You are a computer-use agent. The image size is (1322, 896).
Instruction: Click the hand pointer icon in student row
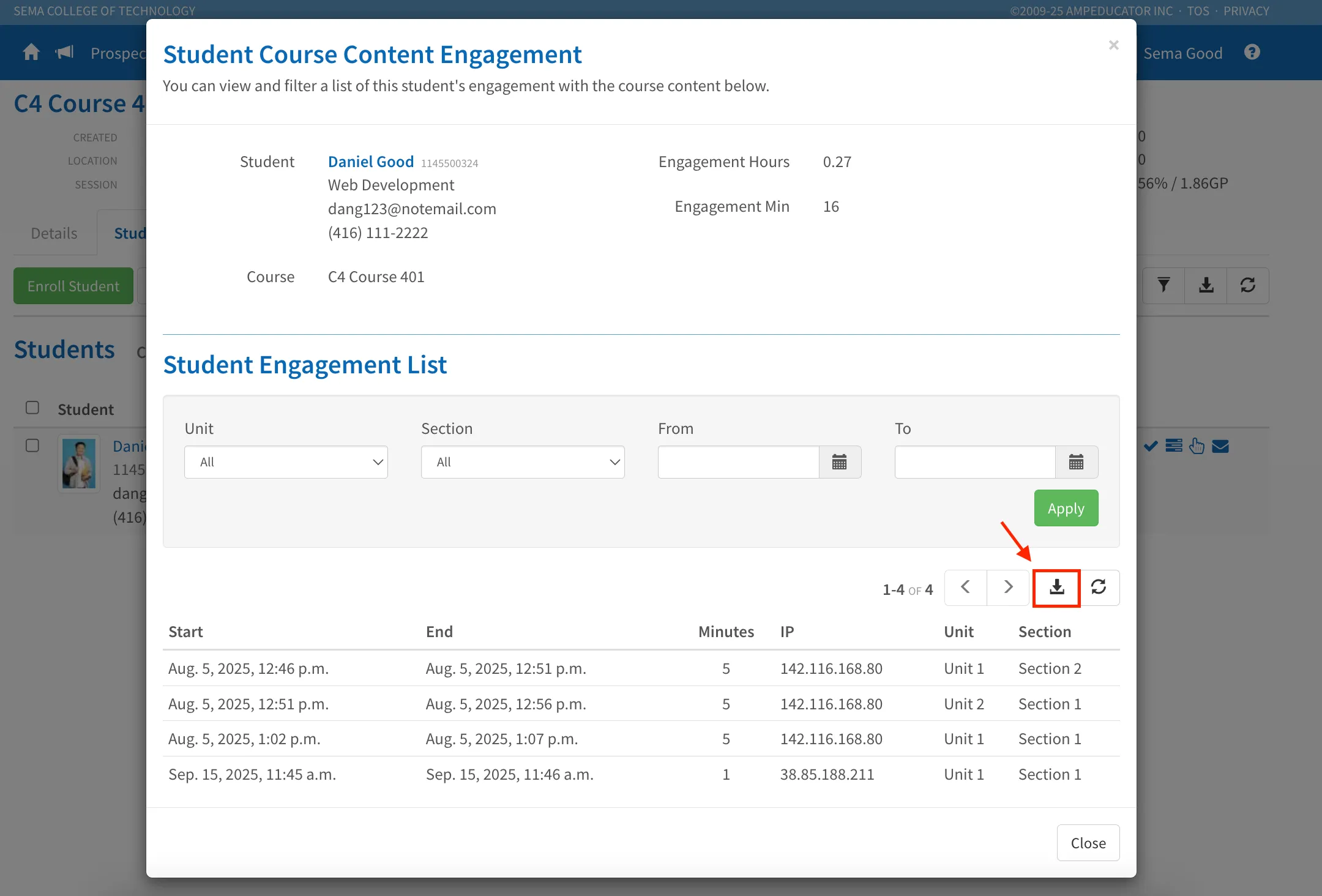coord(1197,446)
